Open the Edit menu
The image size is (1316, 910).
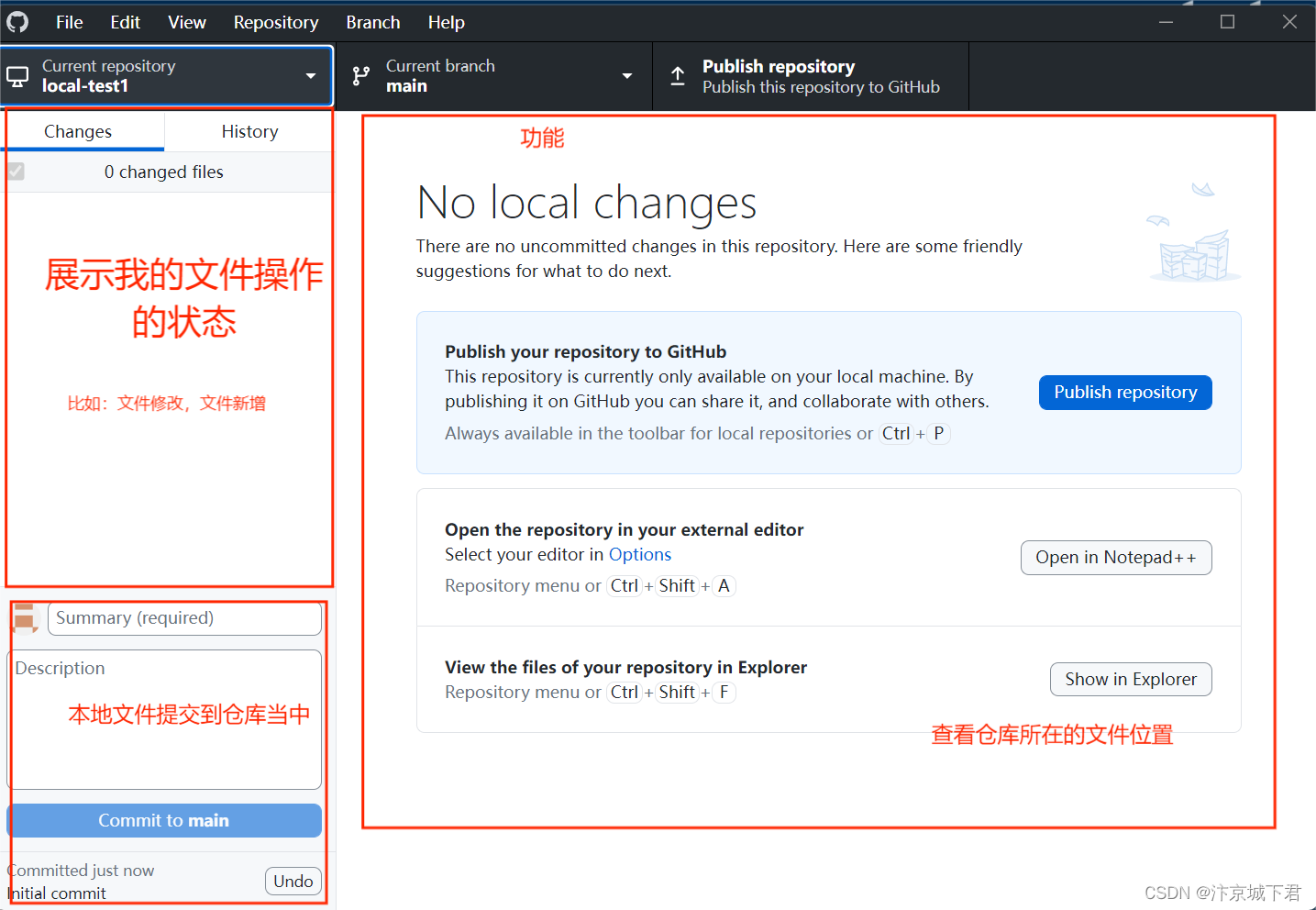coord(126,22)
